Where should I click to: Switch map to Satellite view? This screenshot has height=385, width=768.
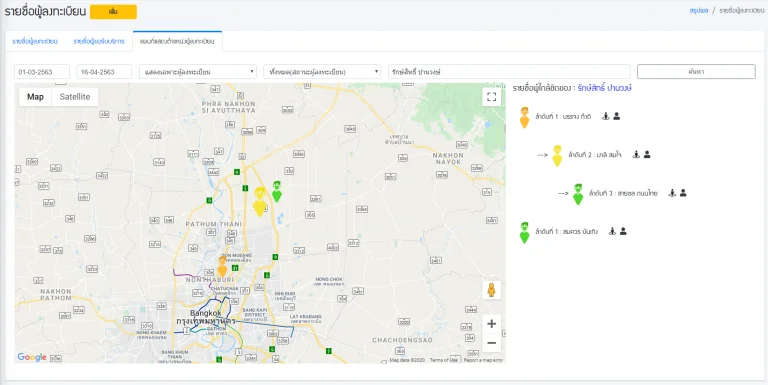click(x=75, y=97)
